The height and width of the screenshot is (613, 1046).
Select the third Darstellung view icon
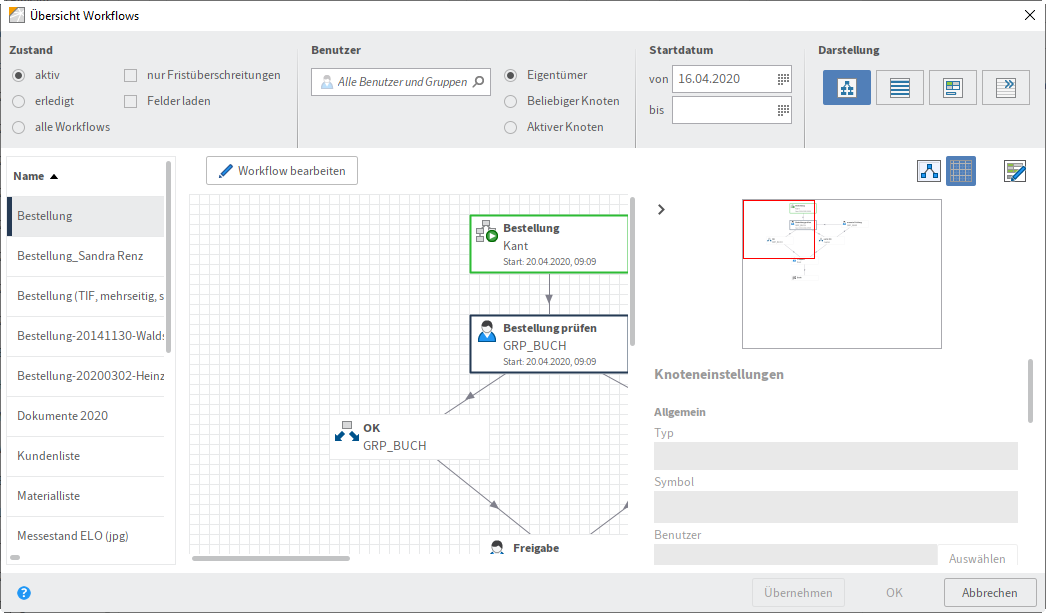point(952,88)
